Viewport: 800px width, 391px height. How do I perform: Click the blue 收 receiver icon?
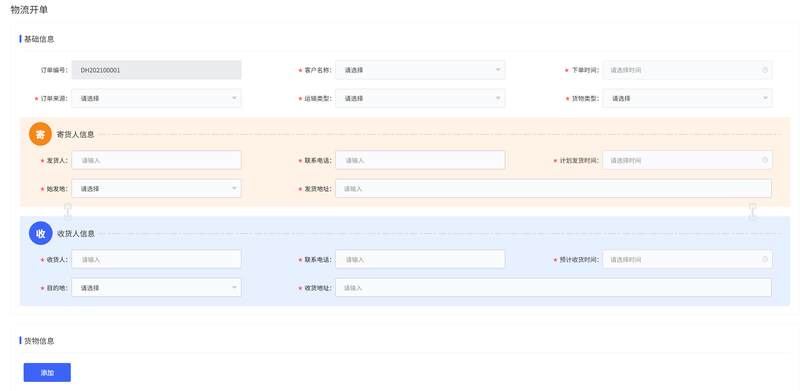pyautogui.click(x=40, y=233)
